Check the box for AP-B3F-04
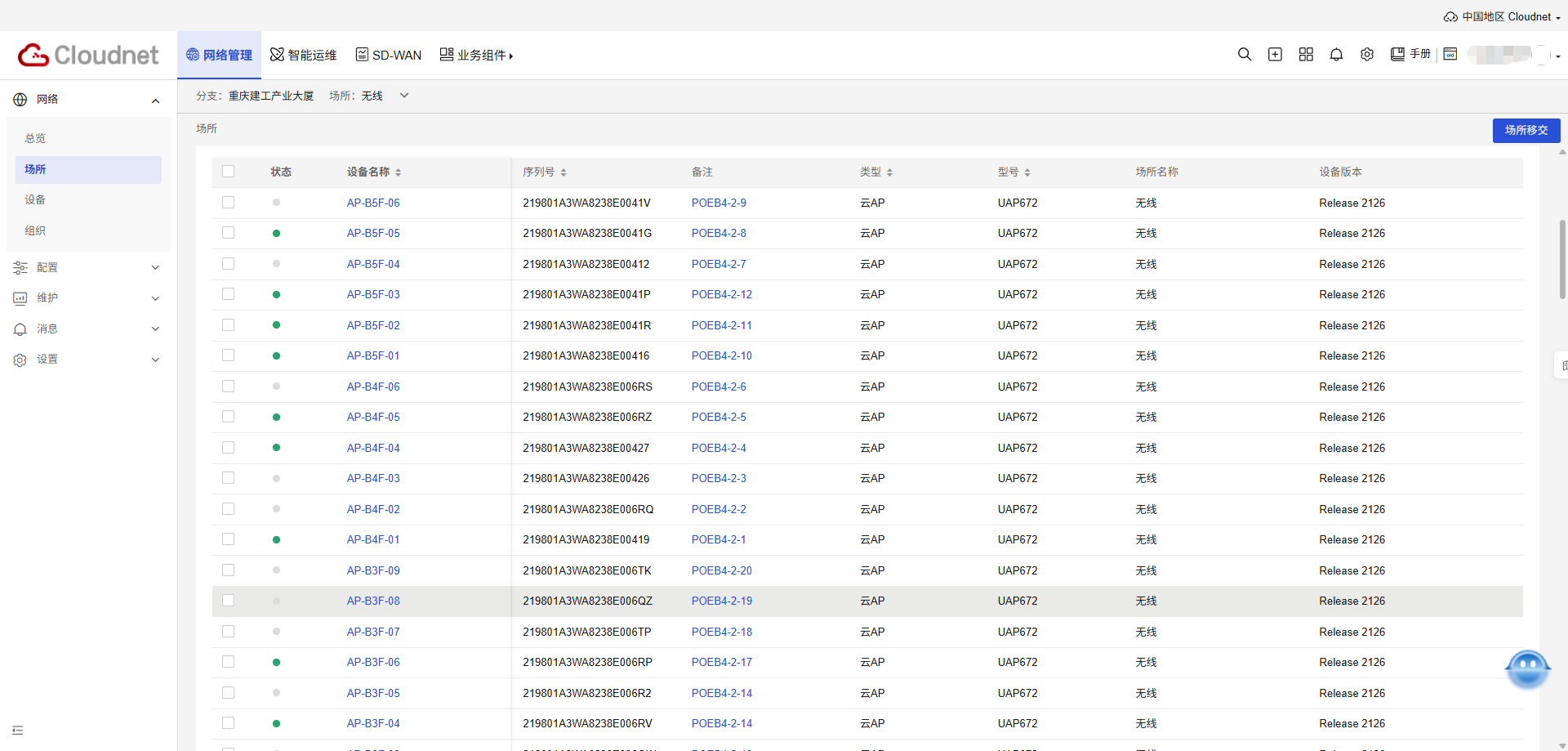This screenshot has width=1568, height=751. pos(228,723)
